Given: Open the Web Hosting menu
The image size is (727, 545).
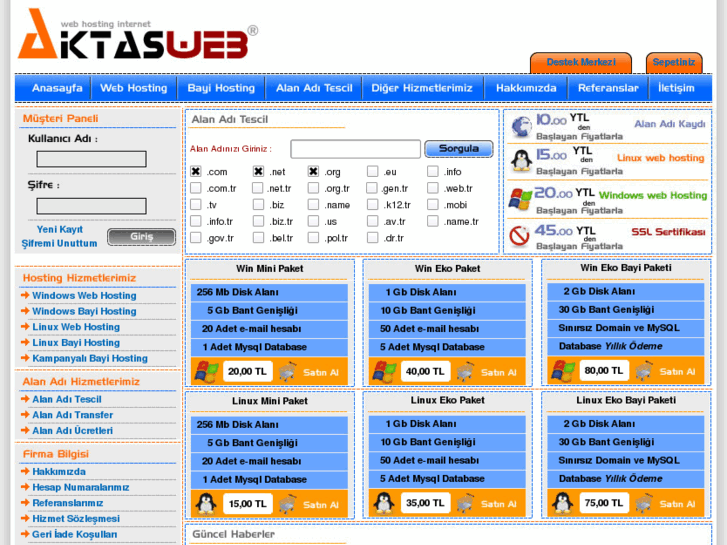Looking at the screenshot, I should [134, 88].
